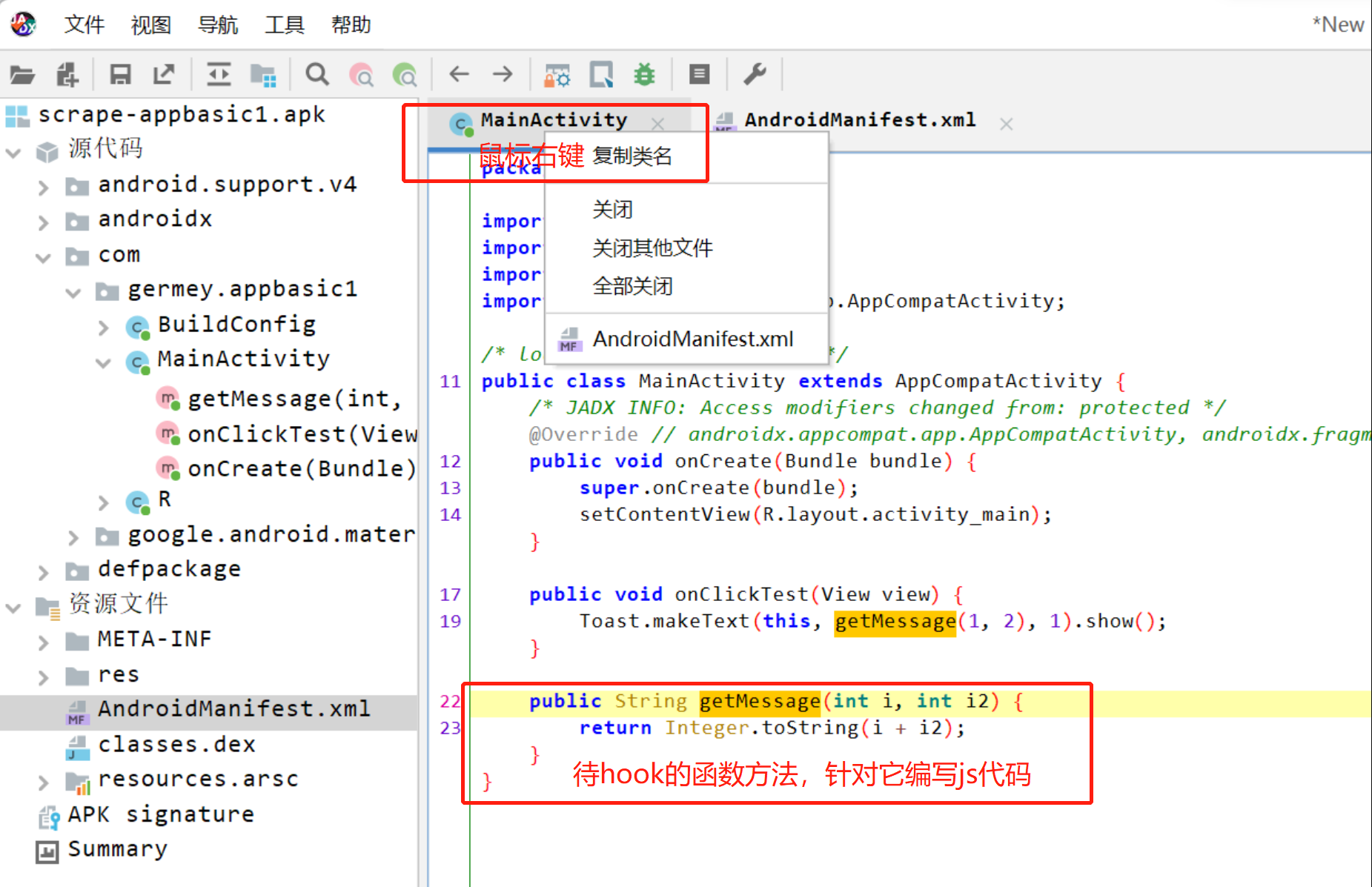
Task: Expand the google.android.mater package
Action: coord(73,538)
